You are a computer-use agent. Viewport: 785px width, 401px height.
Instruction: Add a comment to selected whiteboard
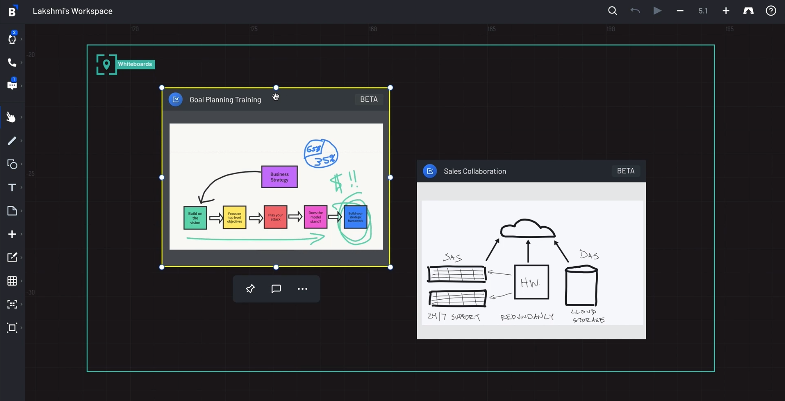(276, 289)
